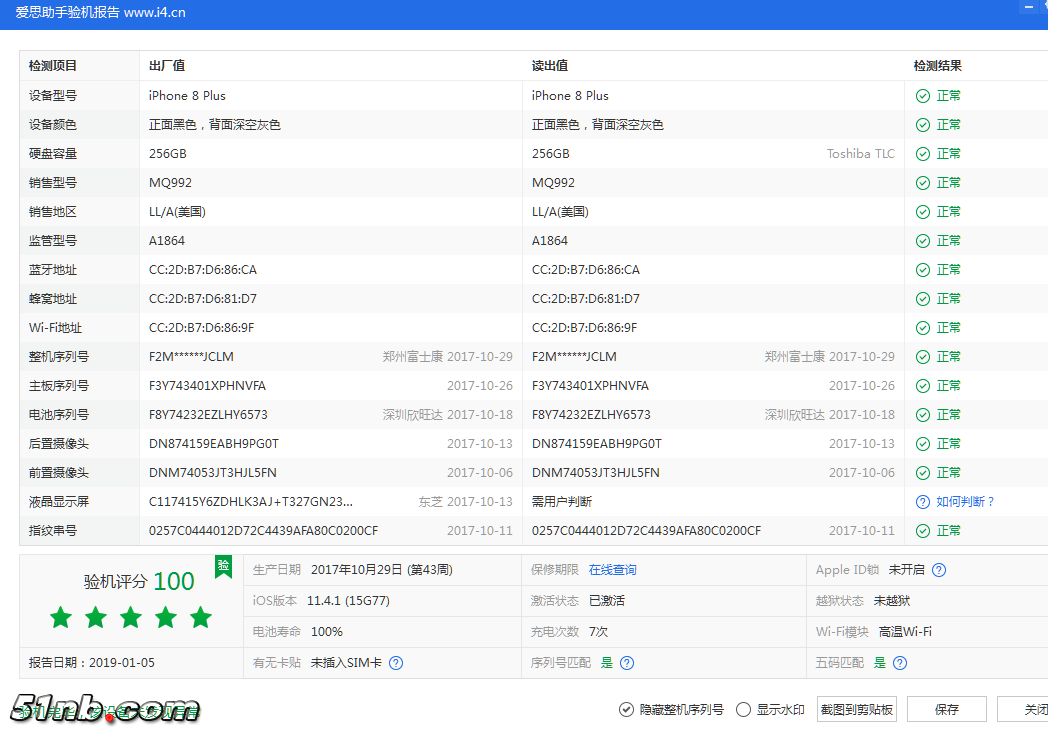Open the 如何判断 help icon for 液晶显示屏
The width and height of the screenshot is (1048, 732).
(922, 502)
